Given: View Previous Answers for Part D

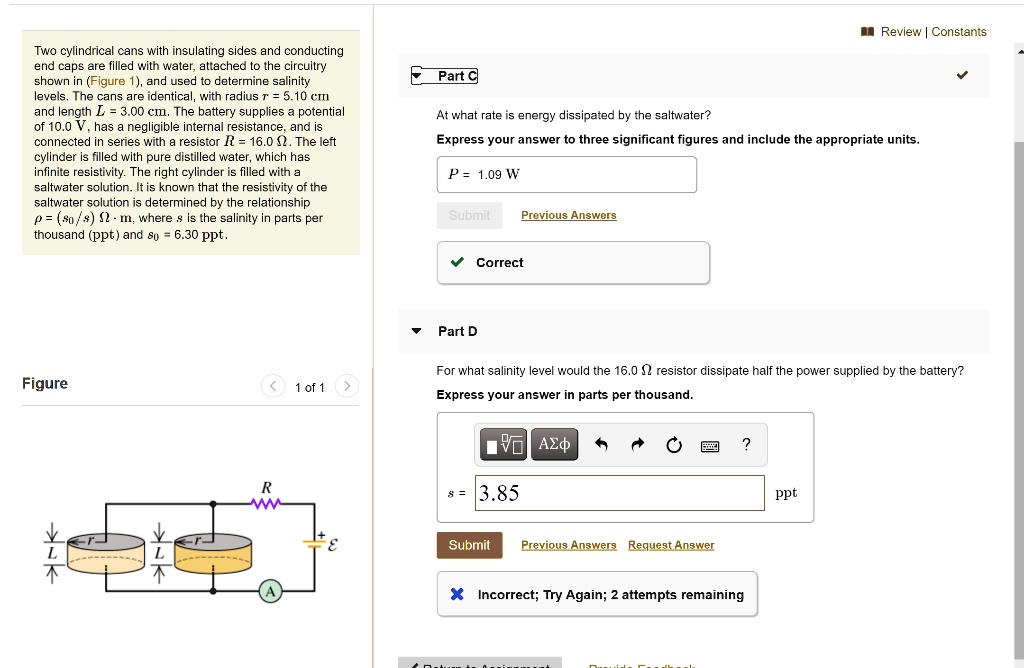Looking at the screenshot, I should 568,545.
